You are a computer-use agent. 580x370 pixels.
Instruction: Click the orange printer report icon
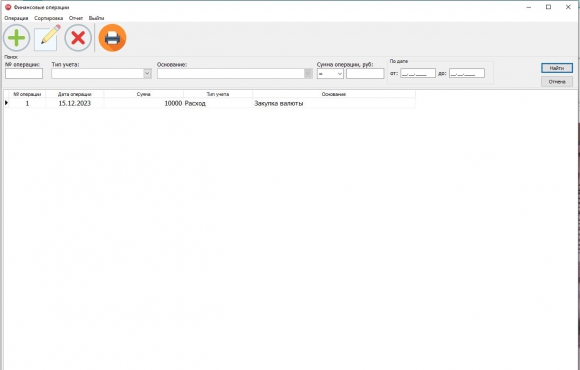tap(112, 38)
